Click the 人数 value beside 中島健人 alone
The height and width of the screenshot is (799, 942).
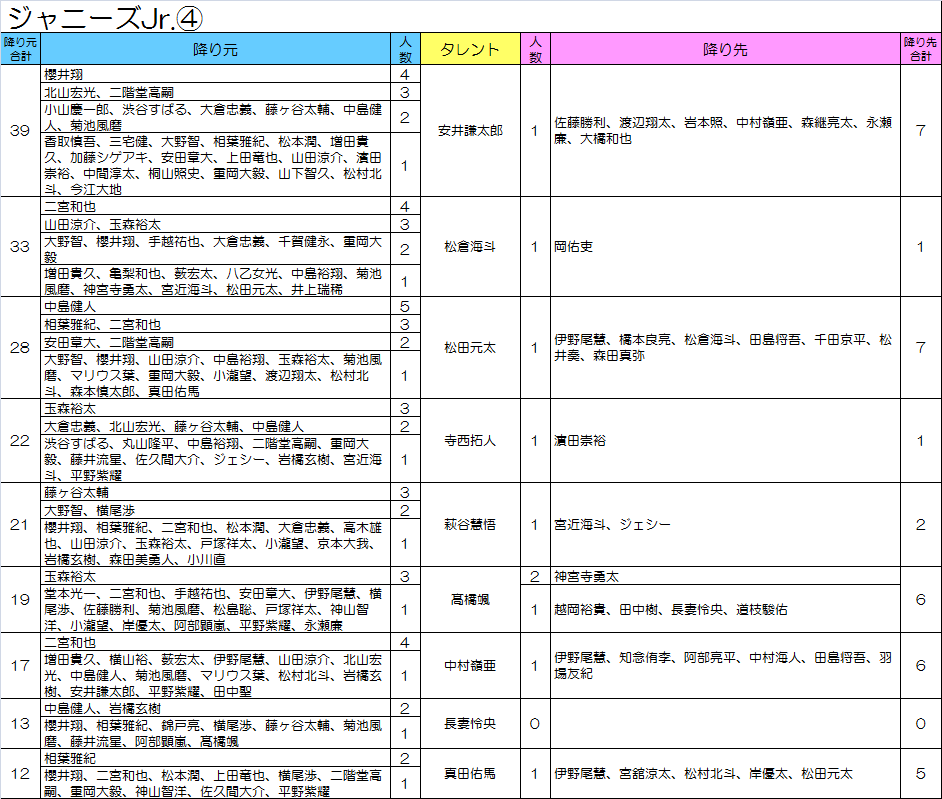coord(405,306)
